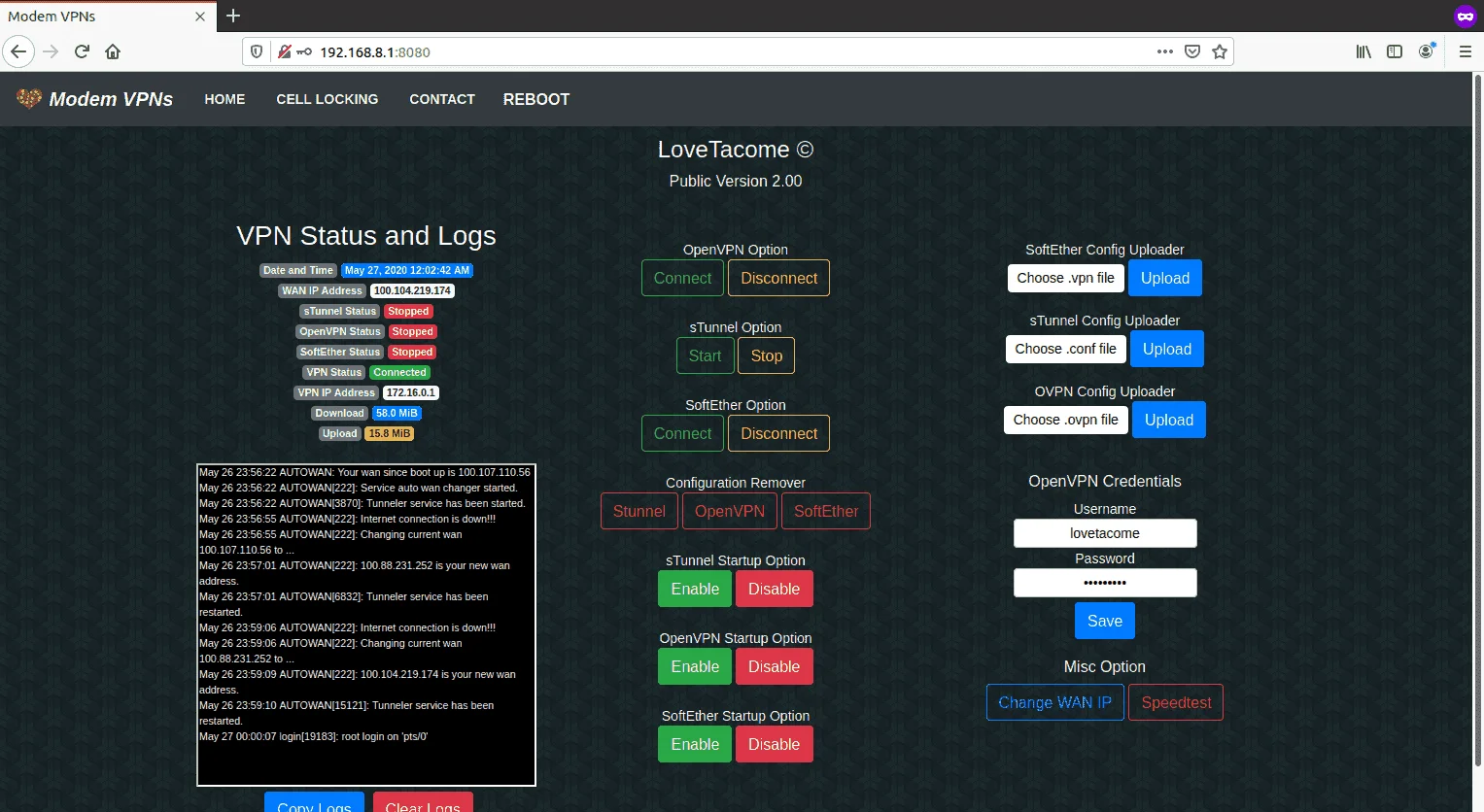
Task: Click REBOOT in the navigation bar
Action: pyautogui.click(x=536, y=99)
